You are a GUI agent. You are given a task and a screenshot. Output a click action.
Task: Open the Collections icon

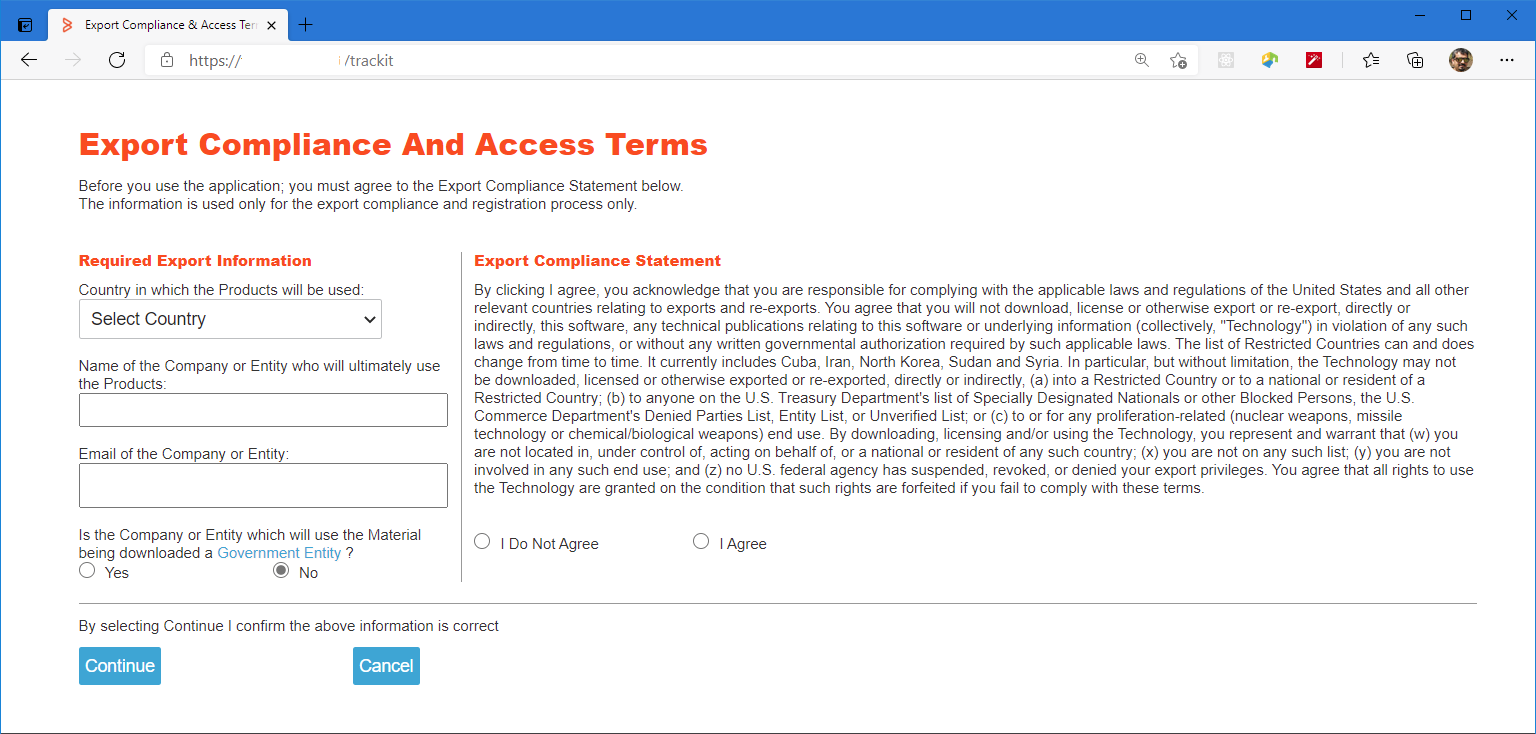coord(1415,60)
